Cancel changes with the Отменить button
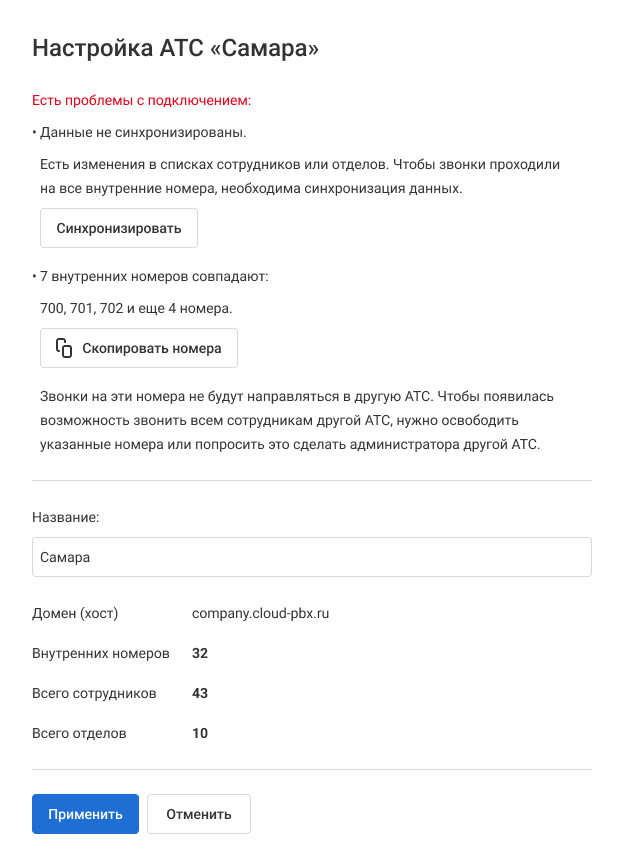This screenshot has height=866, width=624. tap(199, 814)
